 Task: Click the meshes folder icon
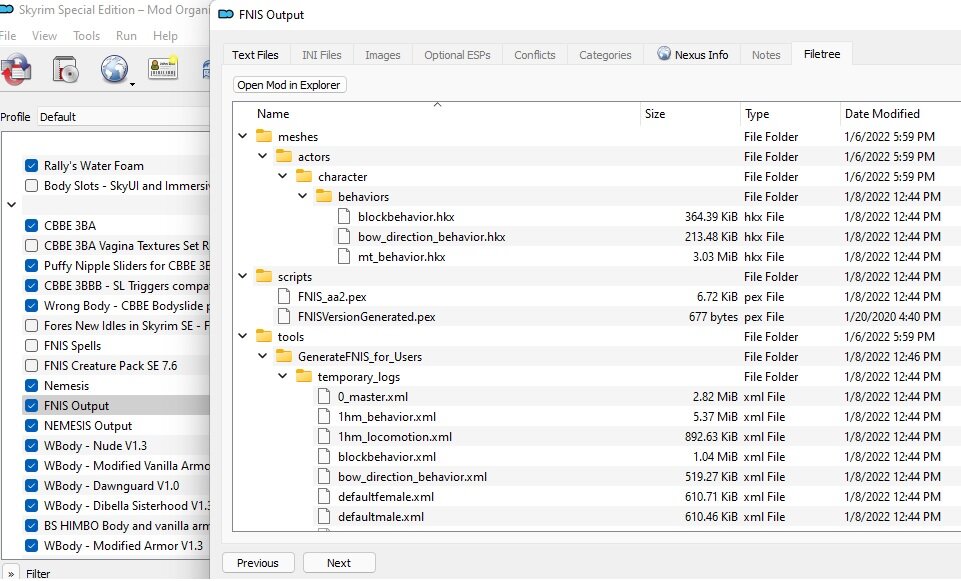pyautogui.click(x=264, y=136)
